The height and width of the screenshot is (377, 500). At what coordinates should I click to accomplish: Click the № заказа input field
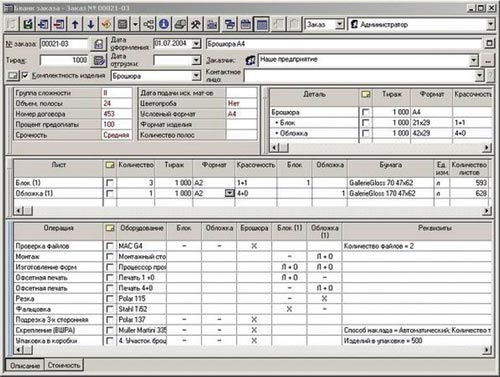(x=64, y=44)
